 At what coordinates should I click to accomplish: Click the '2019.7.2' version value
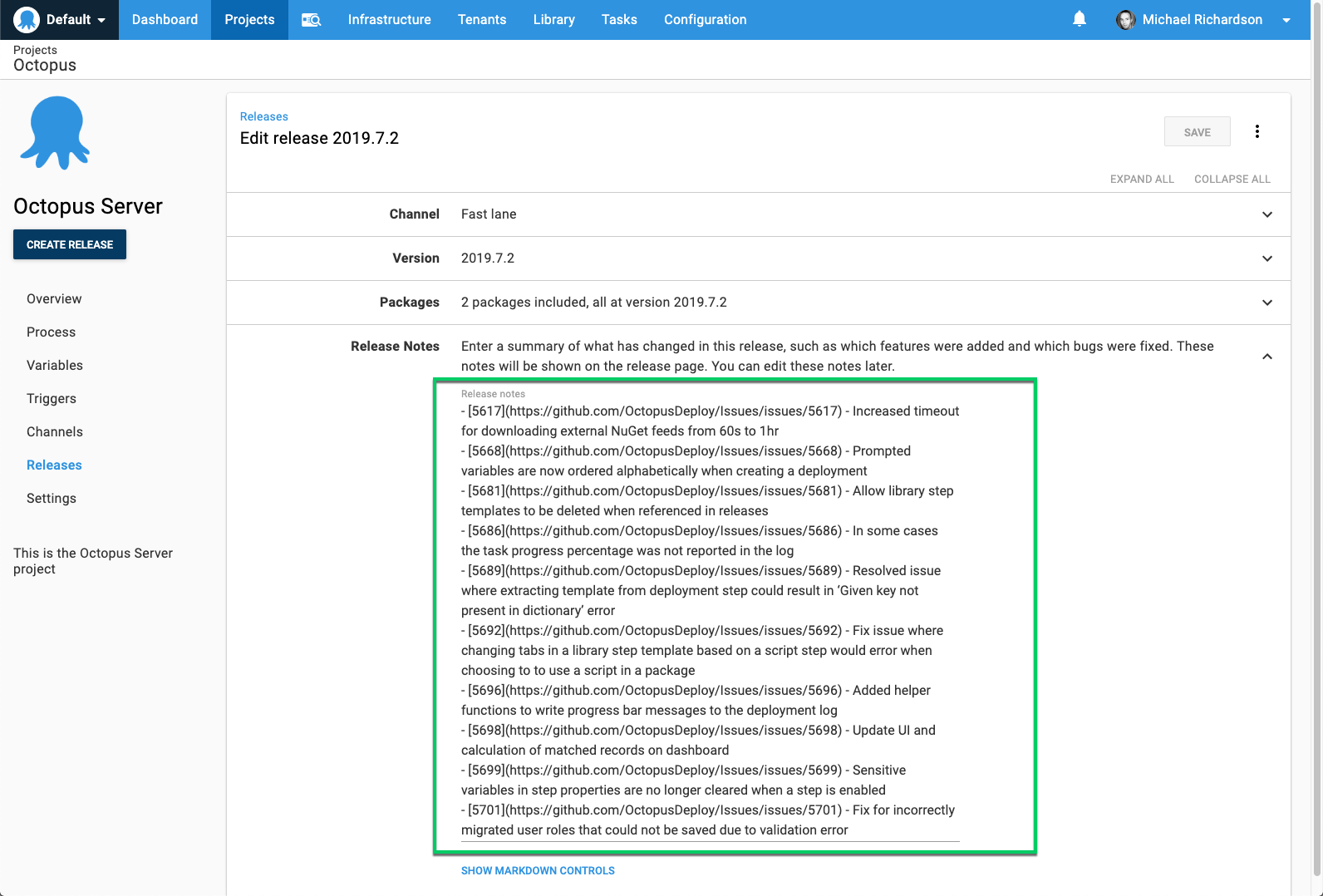[488, 258]
